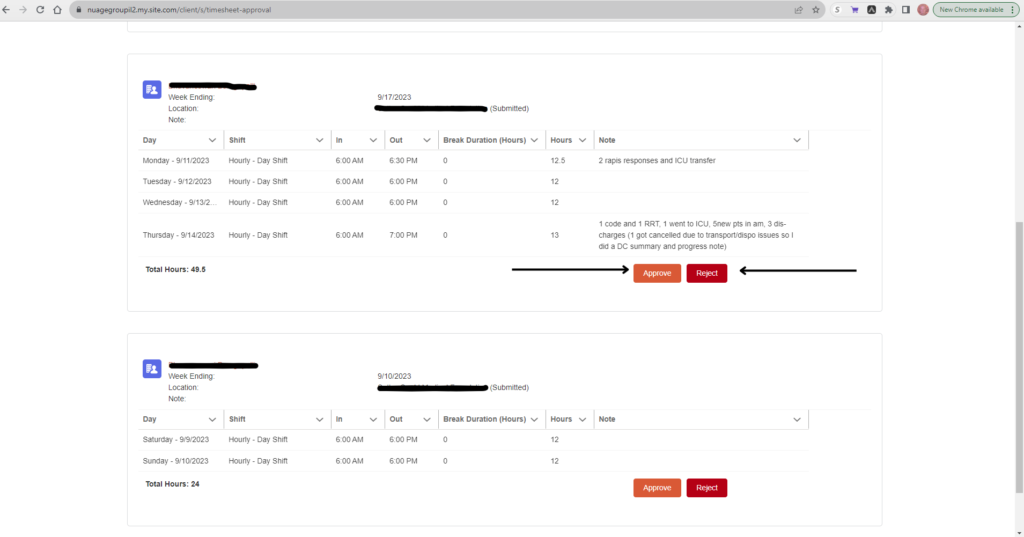This screenshot has height=537, width=1024.
Task: Go to the browser home page
Action: [x=57, y=9]
